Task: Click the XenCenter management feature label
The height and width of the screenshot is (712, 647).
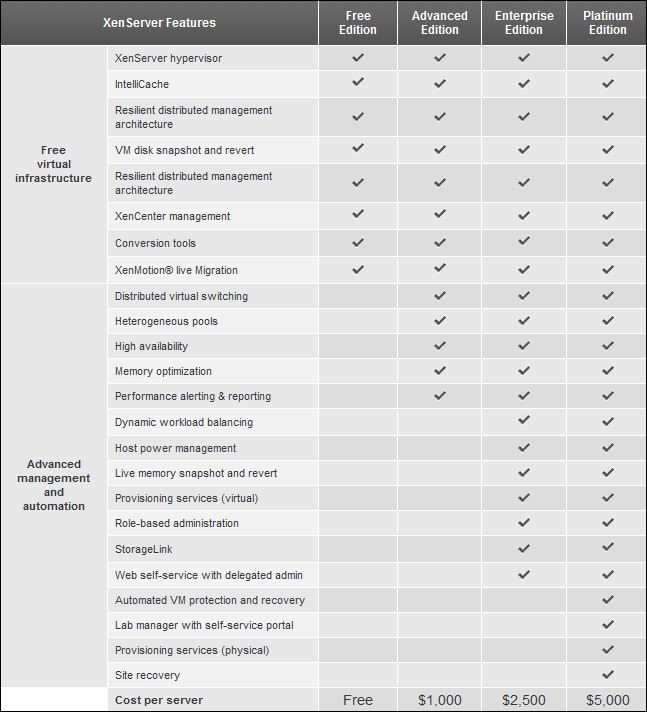Action: click(x=172, y=216)
